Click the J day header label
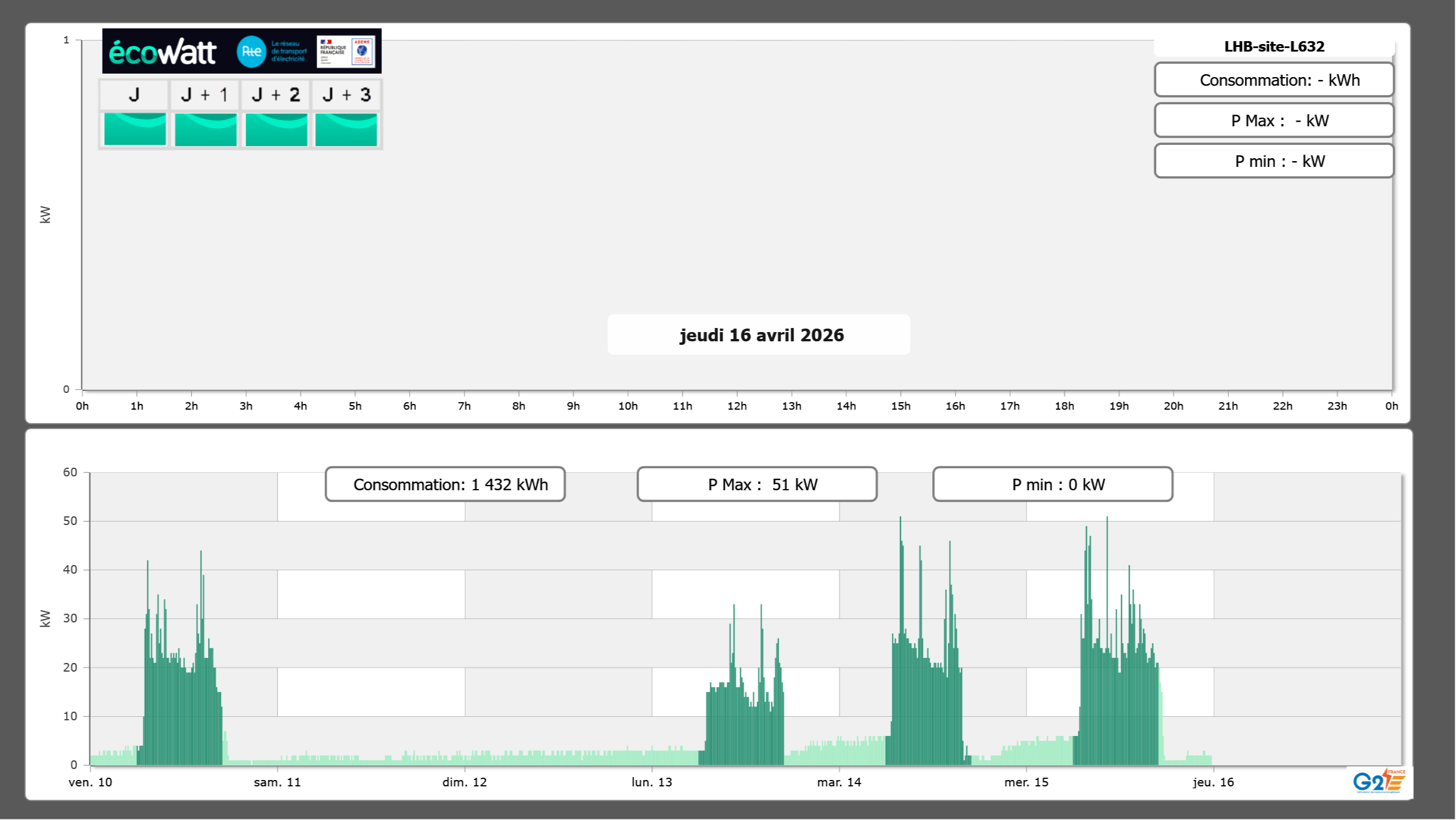 click(x=134, y=95)
